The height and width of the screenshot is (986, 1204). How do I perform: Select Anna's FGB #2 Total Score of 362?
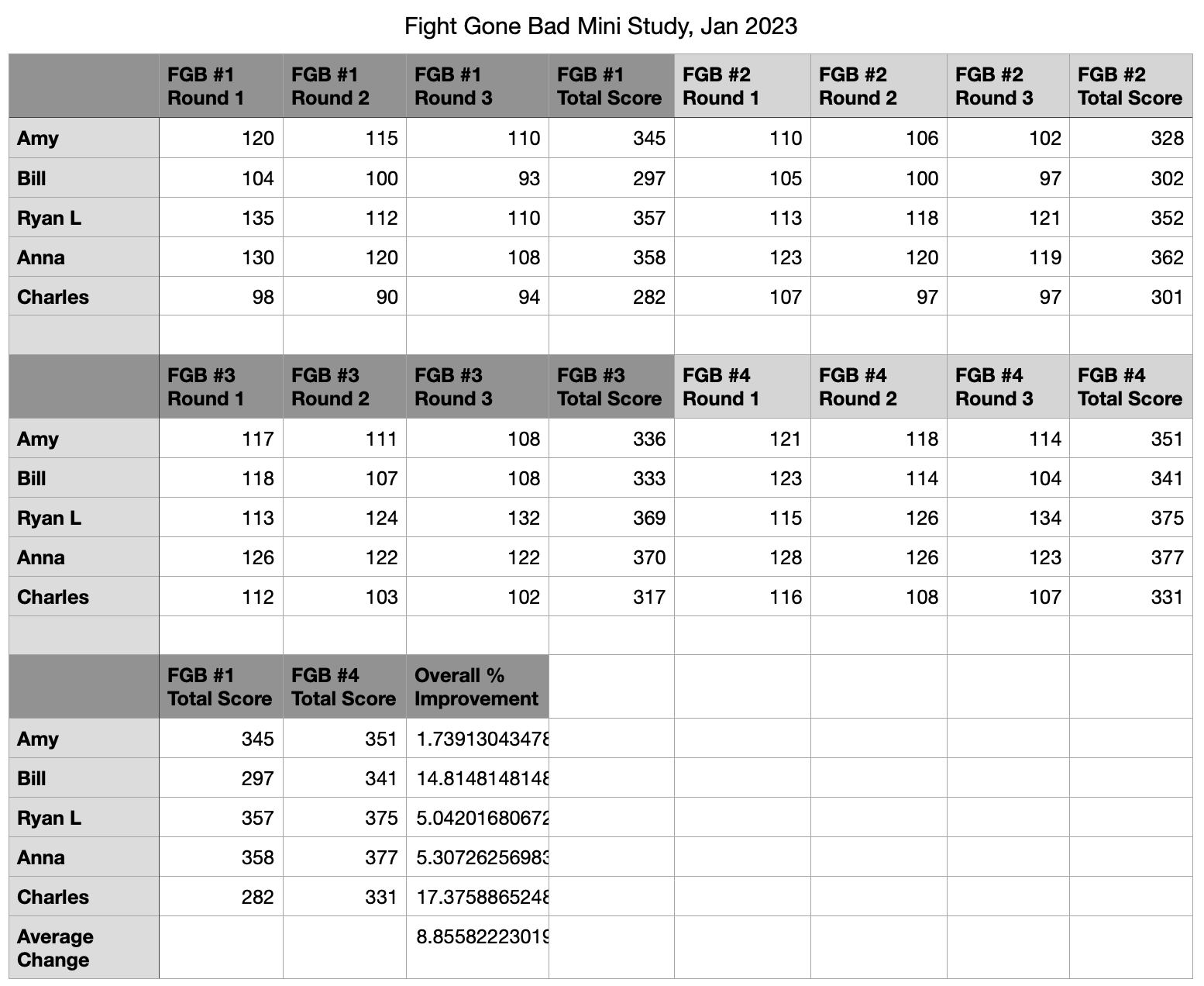coord(1130,257)
